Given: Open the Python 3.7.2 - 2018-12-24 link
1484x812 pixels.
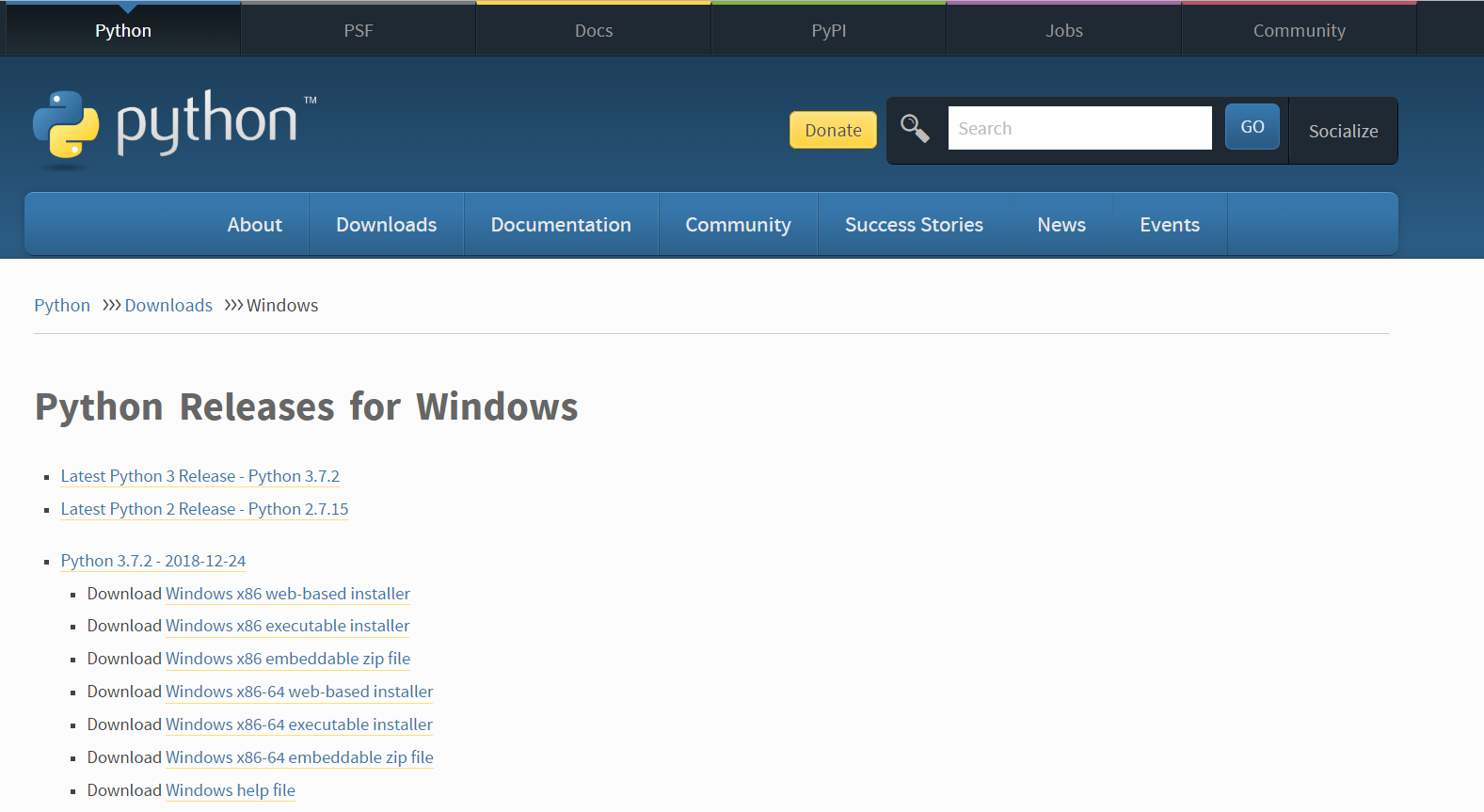Looking at the screenshot, I should point(153,561).
